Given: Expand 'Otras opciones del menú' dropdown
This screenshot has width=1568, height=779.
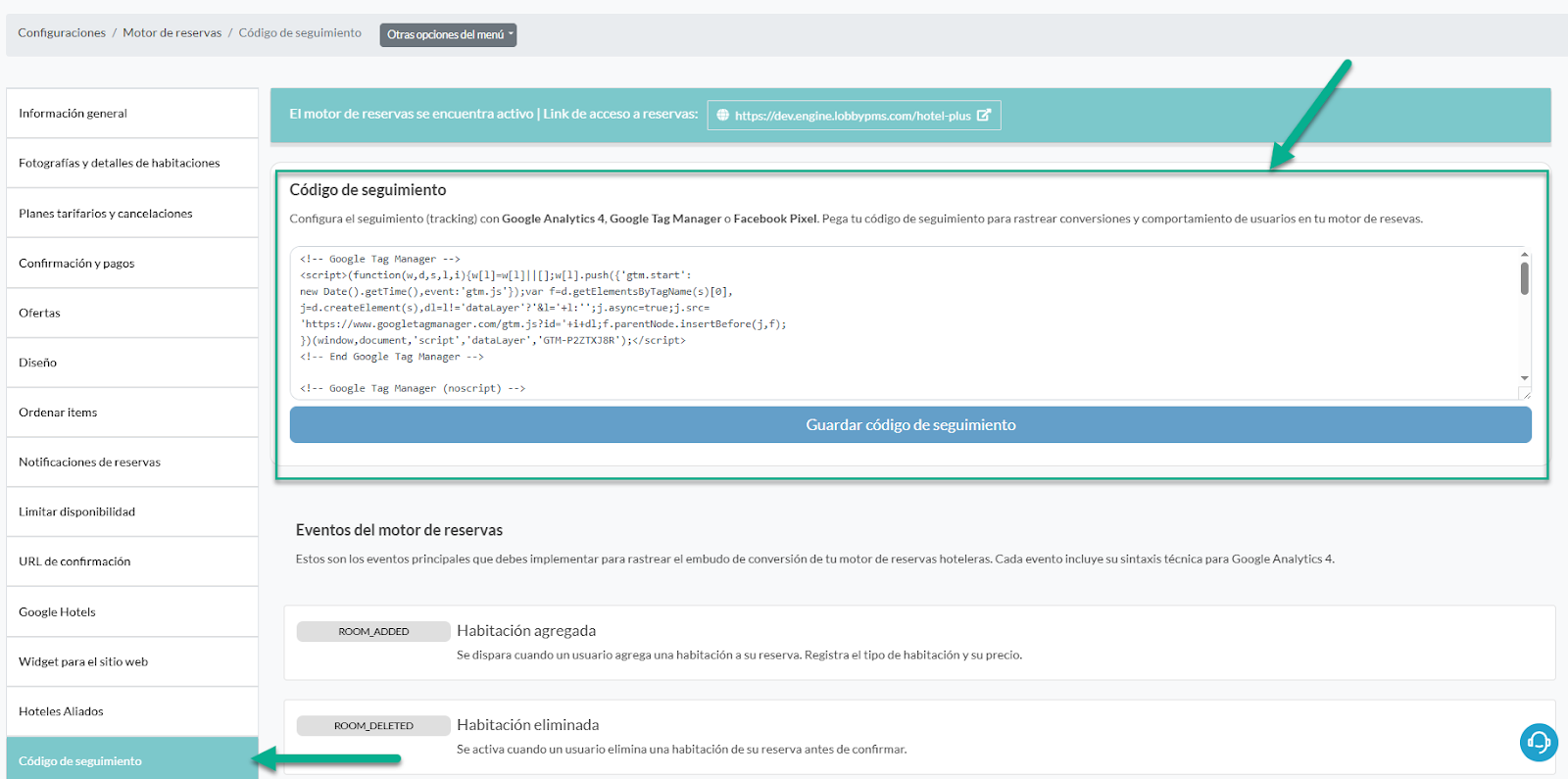Looking at the screenshot, I should [x=448, y=34].
